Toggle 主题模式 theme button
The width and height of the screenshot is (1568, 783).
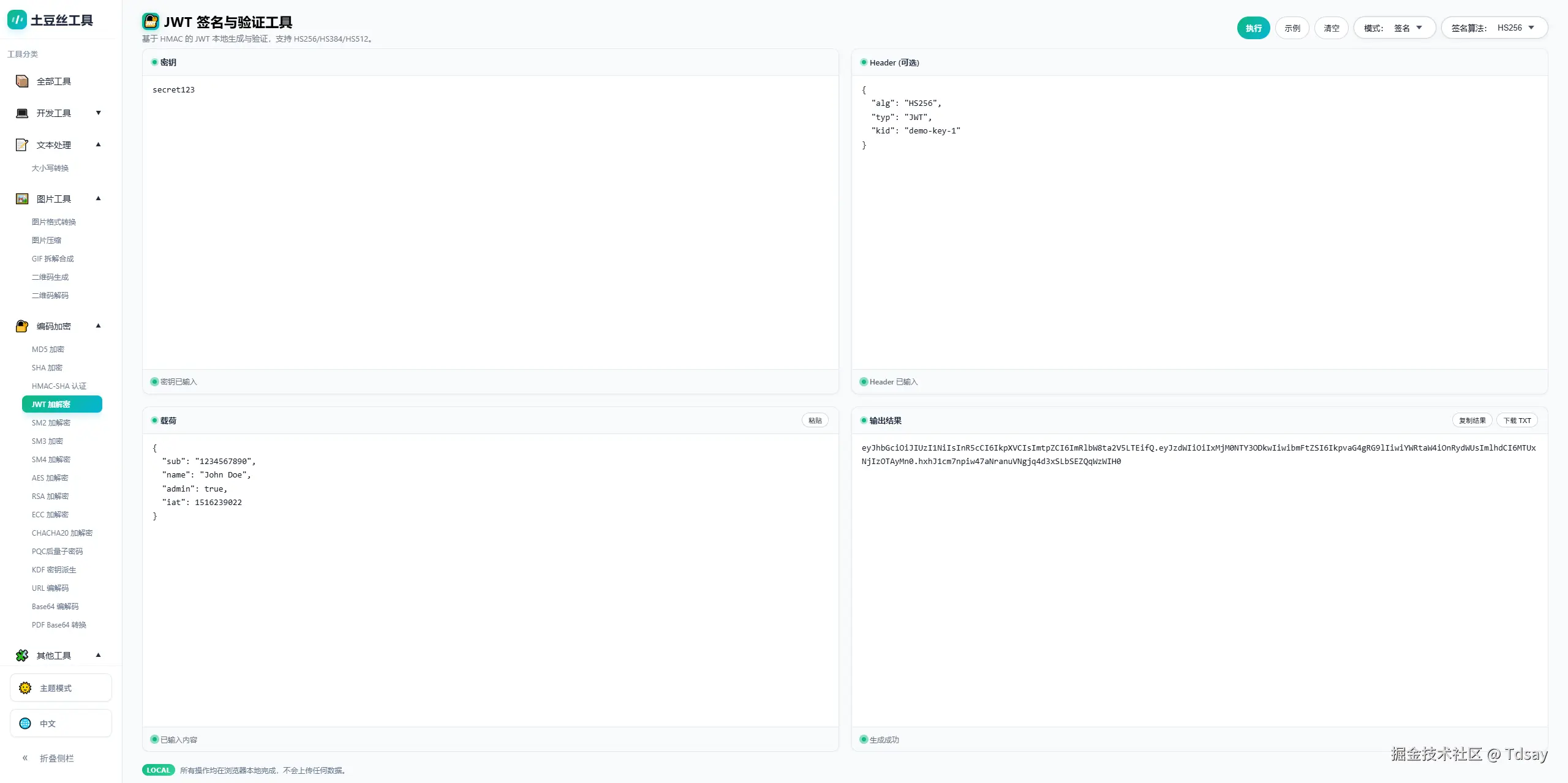pos(61,688)
